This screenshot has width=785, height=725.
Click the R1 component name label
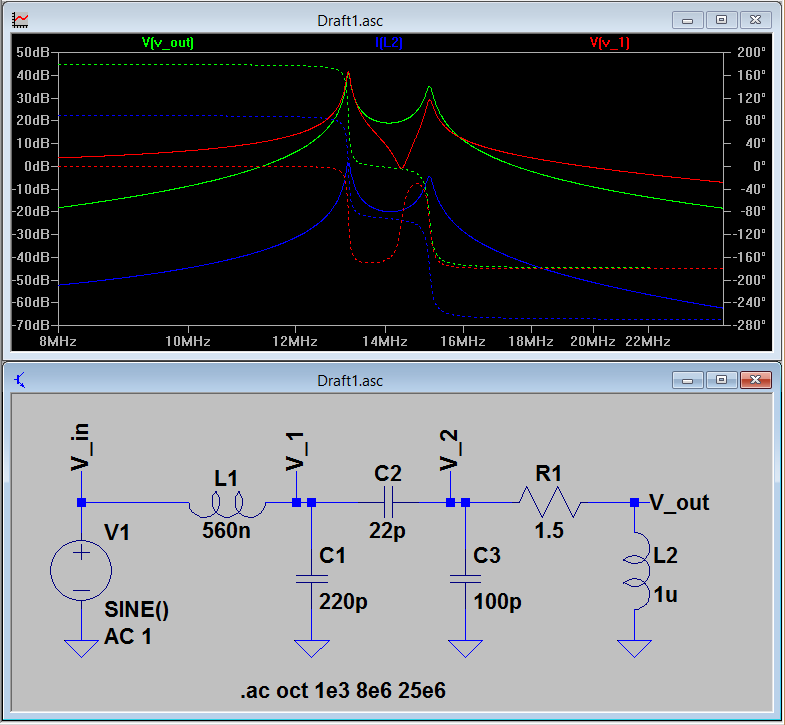[x=549, y=474]
